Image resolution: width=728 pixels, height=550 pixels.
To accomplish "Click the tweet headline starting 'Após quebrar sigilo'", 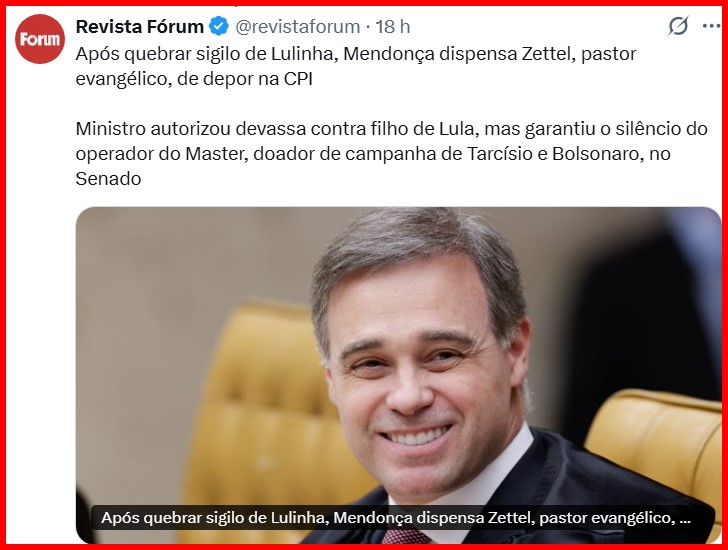I will (x=356, y=66).
